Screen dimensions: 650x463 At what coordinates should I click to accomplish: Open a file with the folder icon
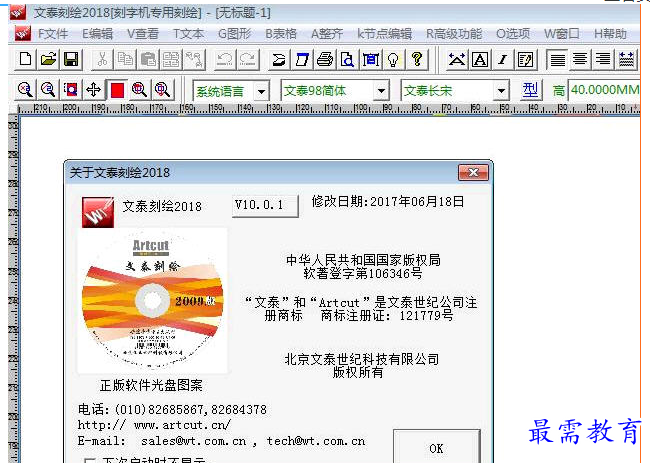coord(49,59)
